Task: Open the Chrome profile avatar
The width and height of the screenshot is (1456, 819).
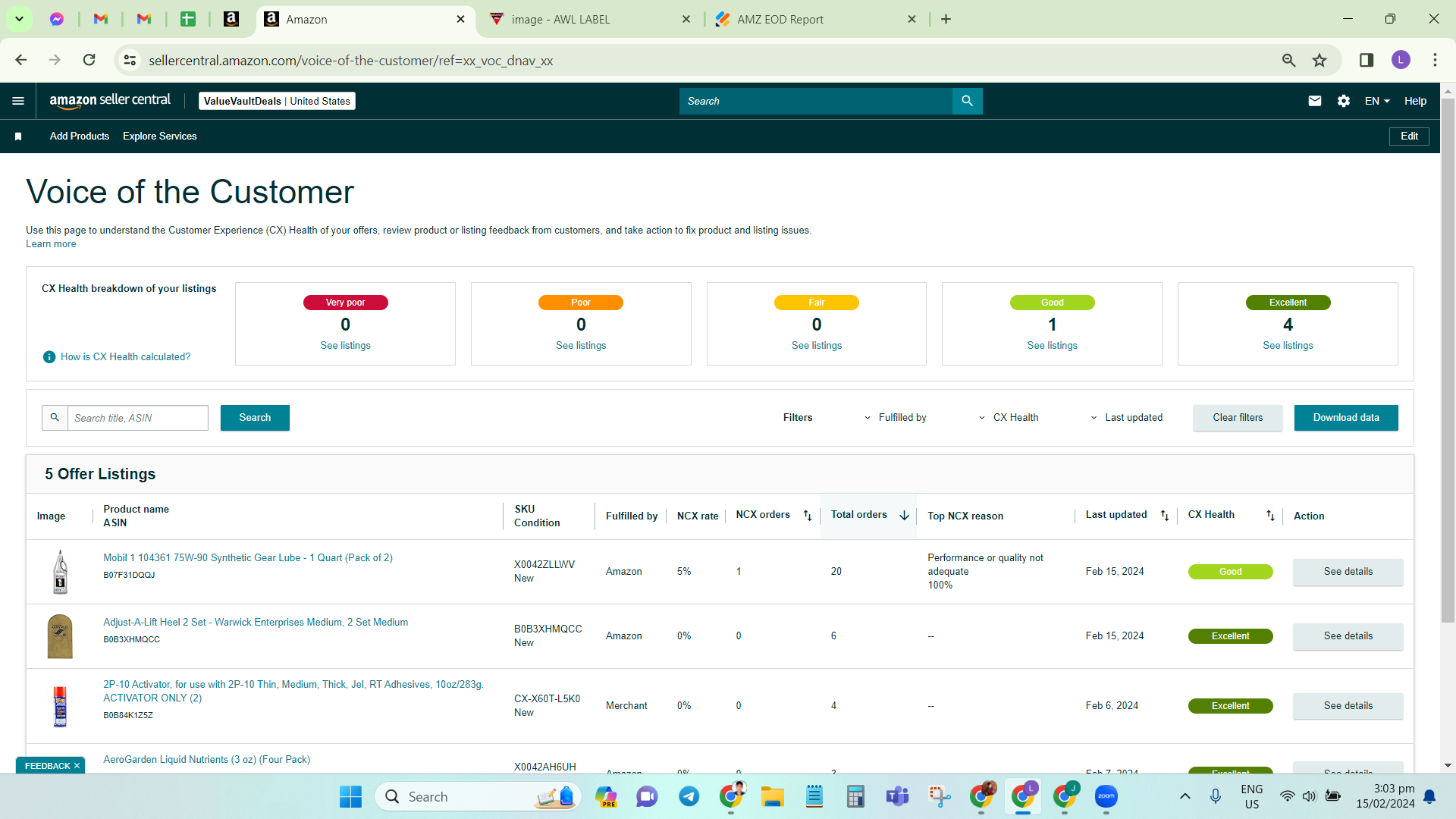Action: point(1401,60)
